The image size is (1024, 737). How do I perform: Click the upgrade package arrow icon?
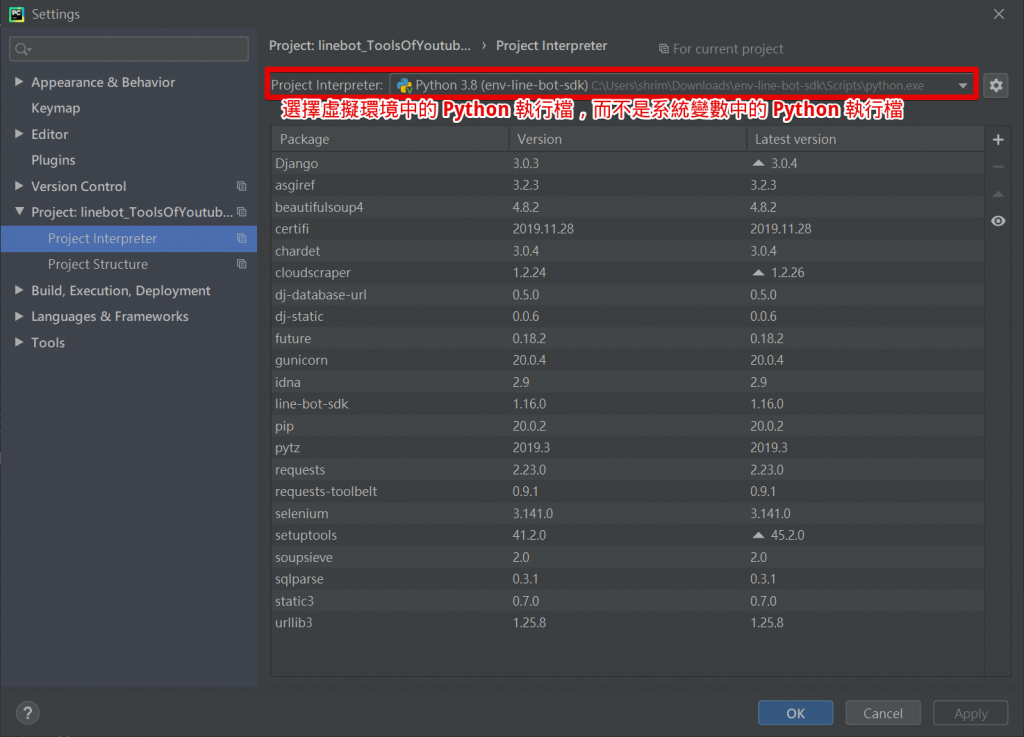998,194
